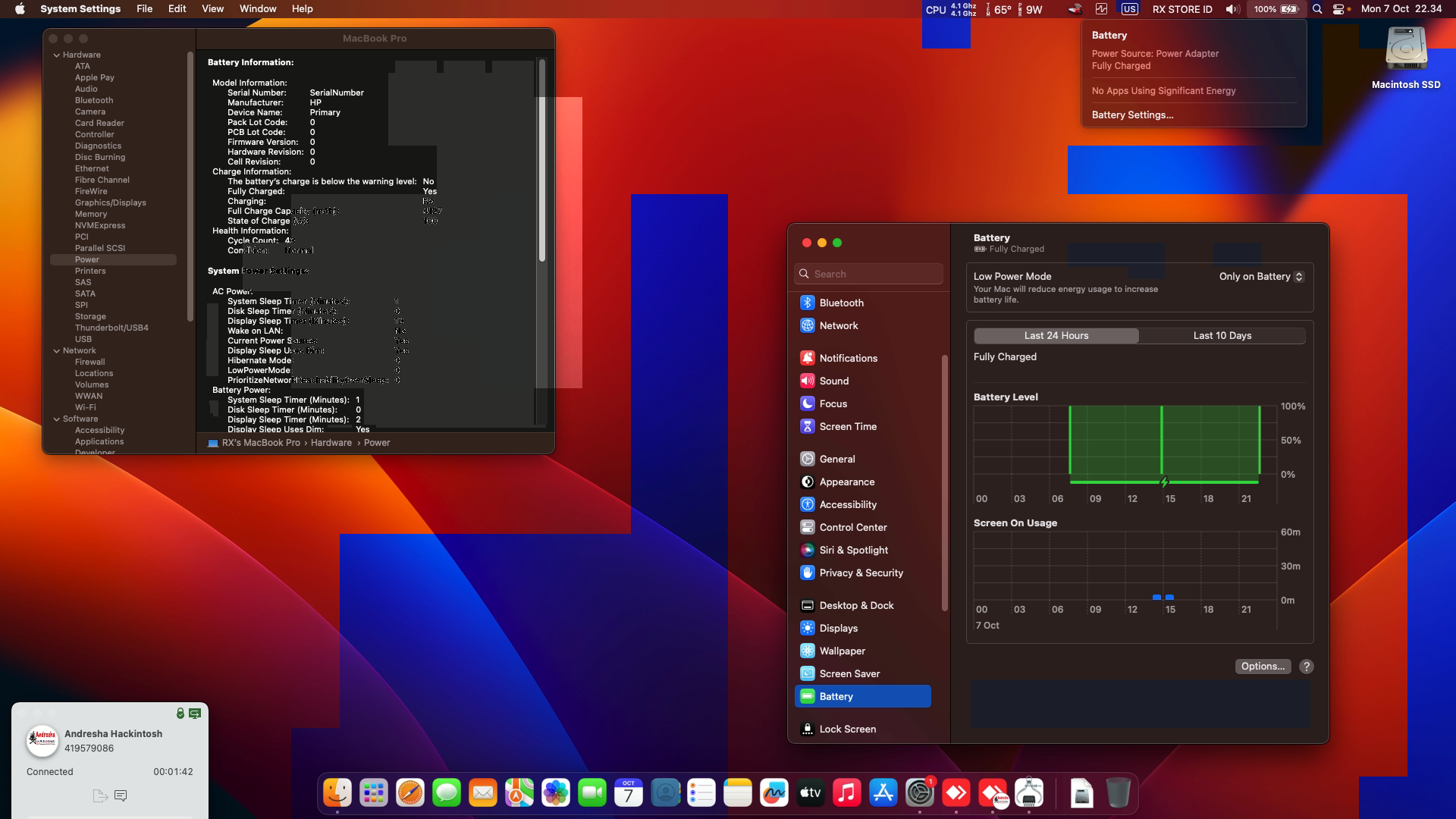Viewport: 1456px width, 819px height.
Task: Click System Information content scrollbar
Action: [542, 161]
